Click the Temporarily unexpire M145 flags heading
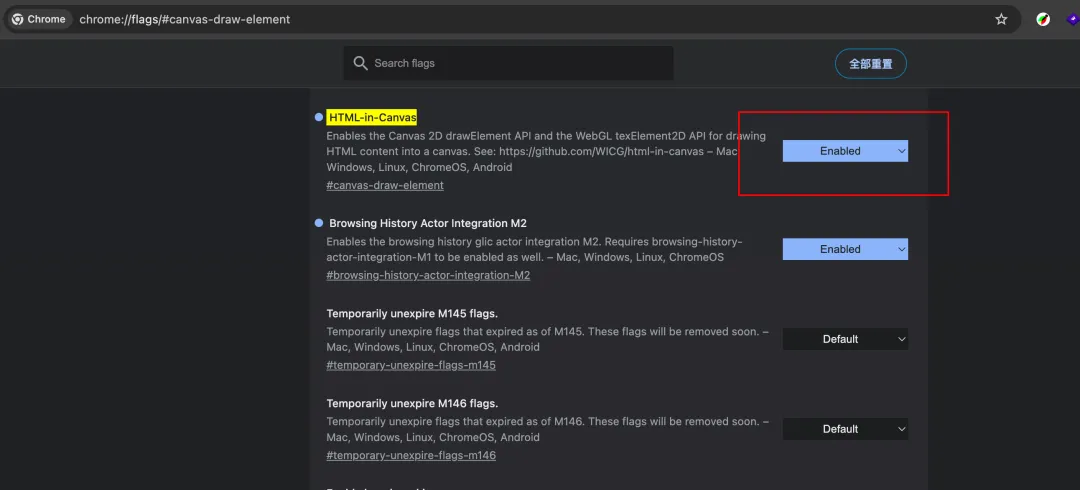1080x490 pixels. point(412,313)
